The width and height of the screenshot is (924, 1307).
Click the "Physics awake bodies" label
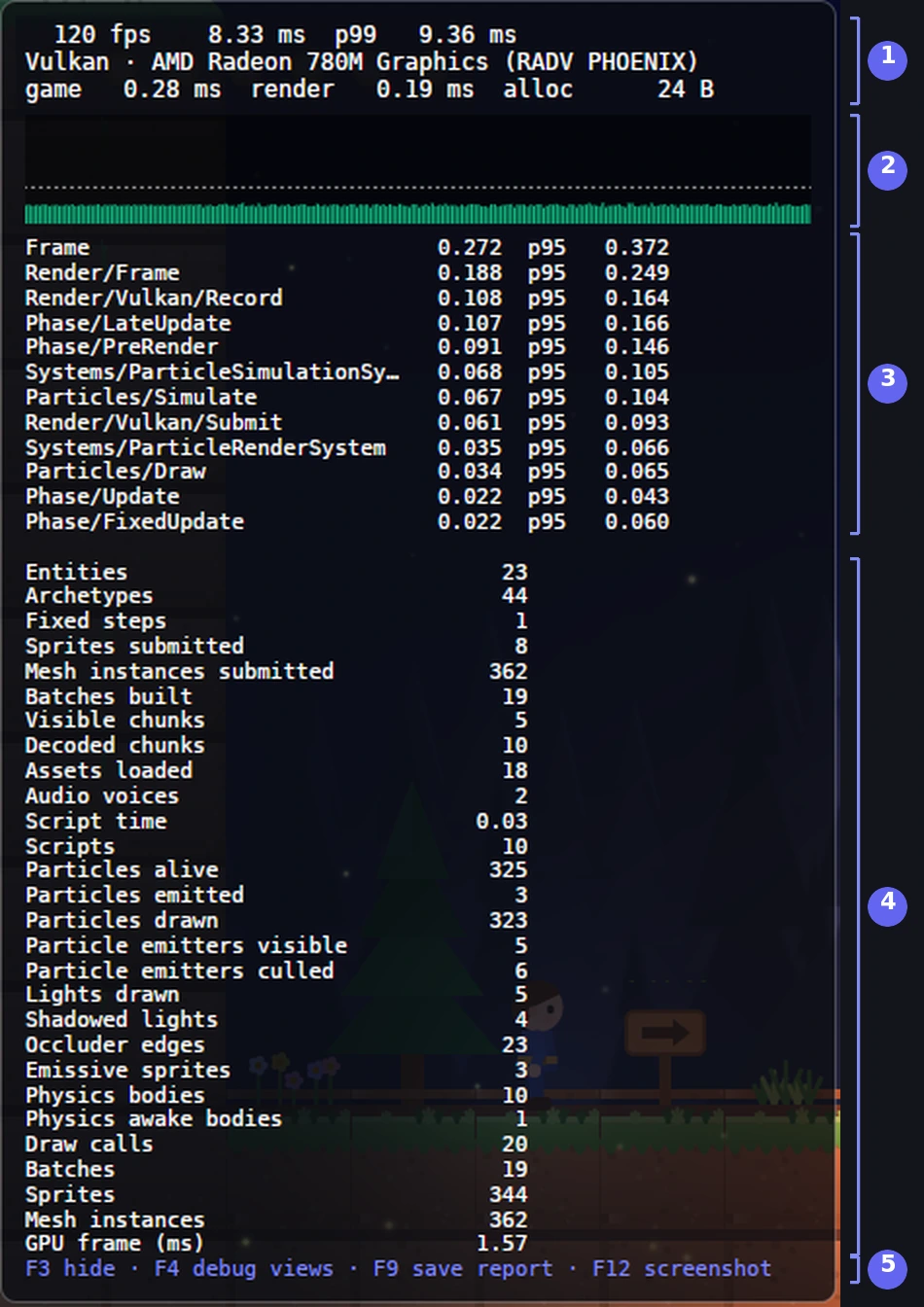[x=154, y=1119]
